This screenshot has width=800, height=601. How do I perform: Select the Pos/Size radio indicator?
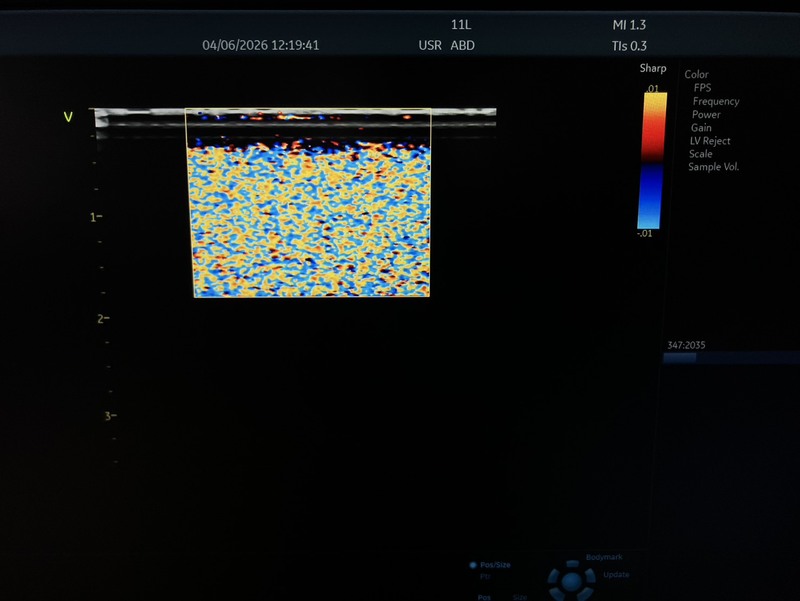473,565
